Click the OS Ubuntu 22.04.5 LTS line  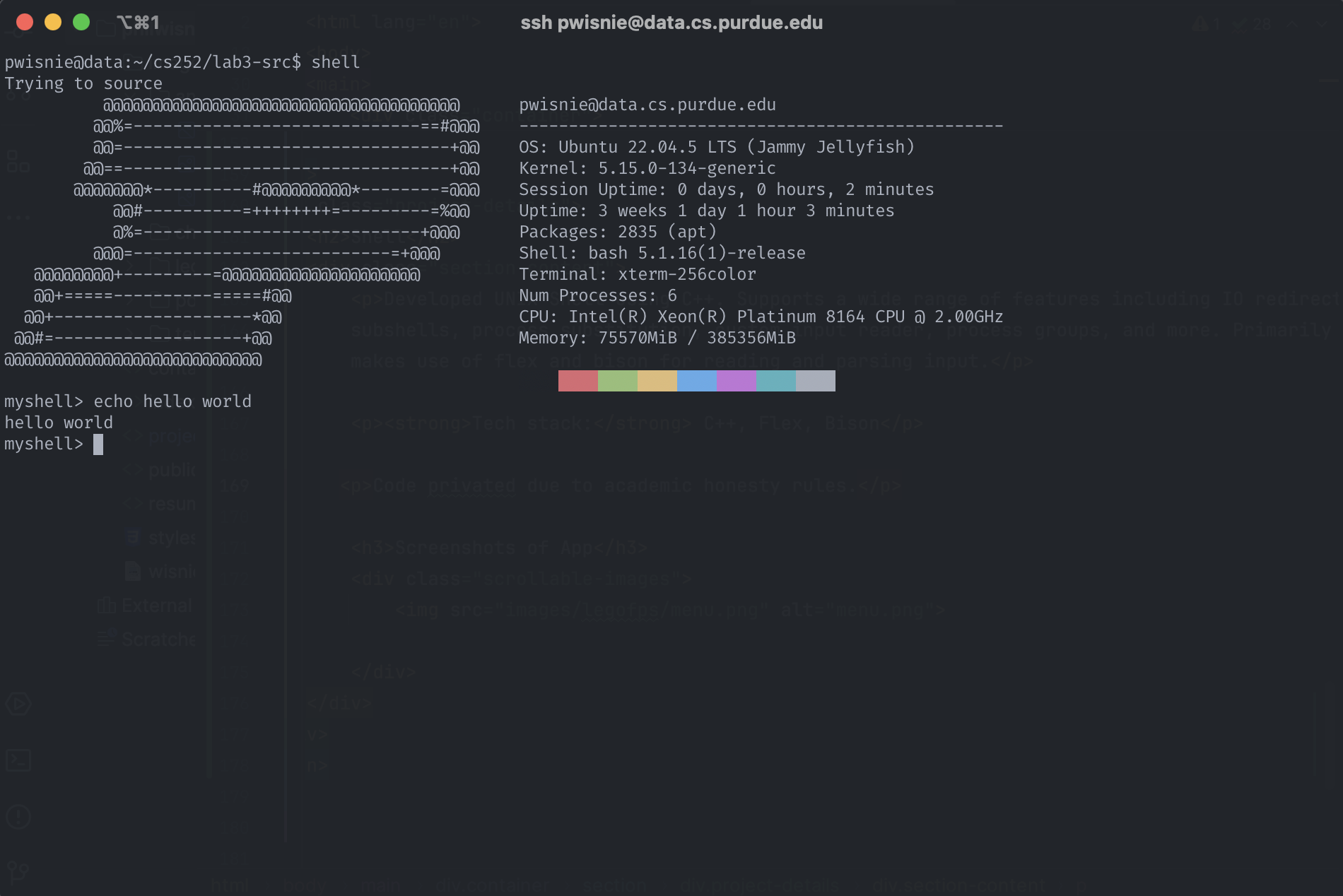click(x=717, y=147)
